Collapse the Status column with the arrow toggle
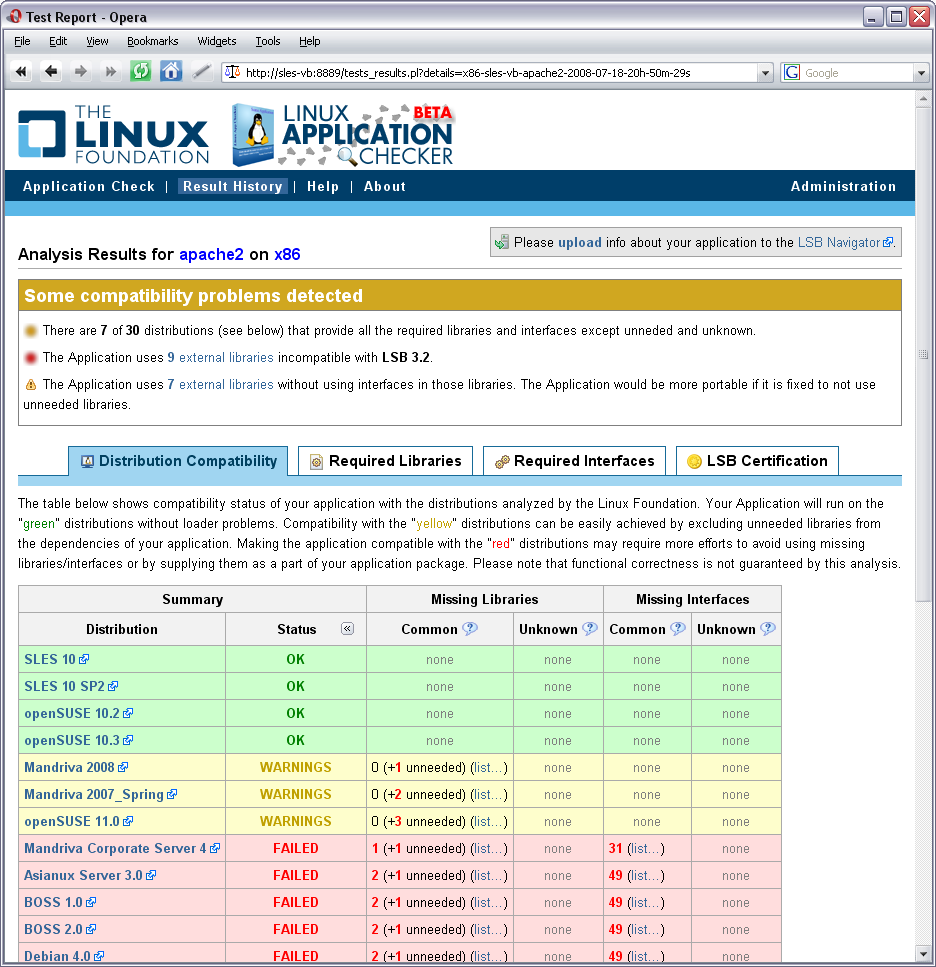Screen dimensions: 936x967 click(347, 628)
